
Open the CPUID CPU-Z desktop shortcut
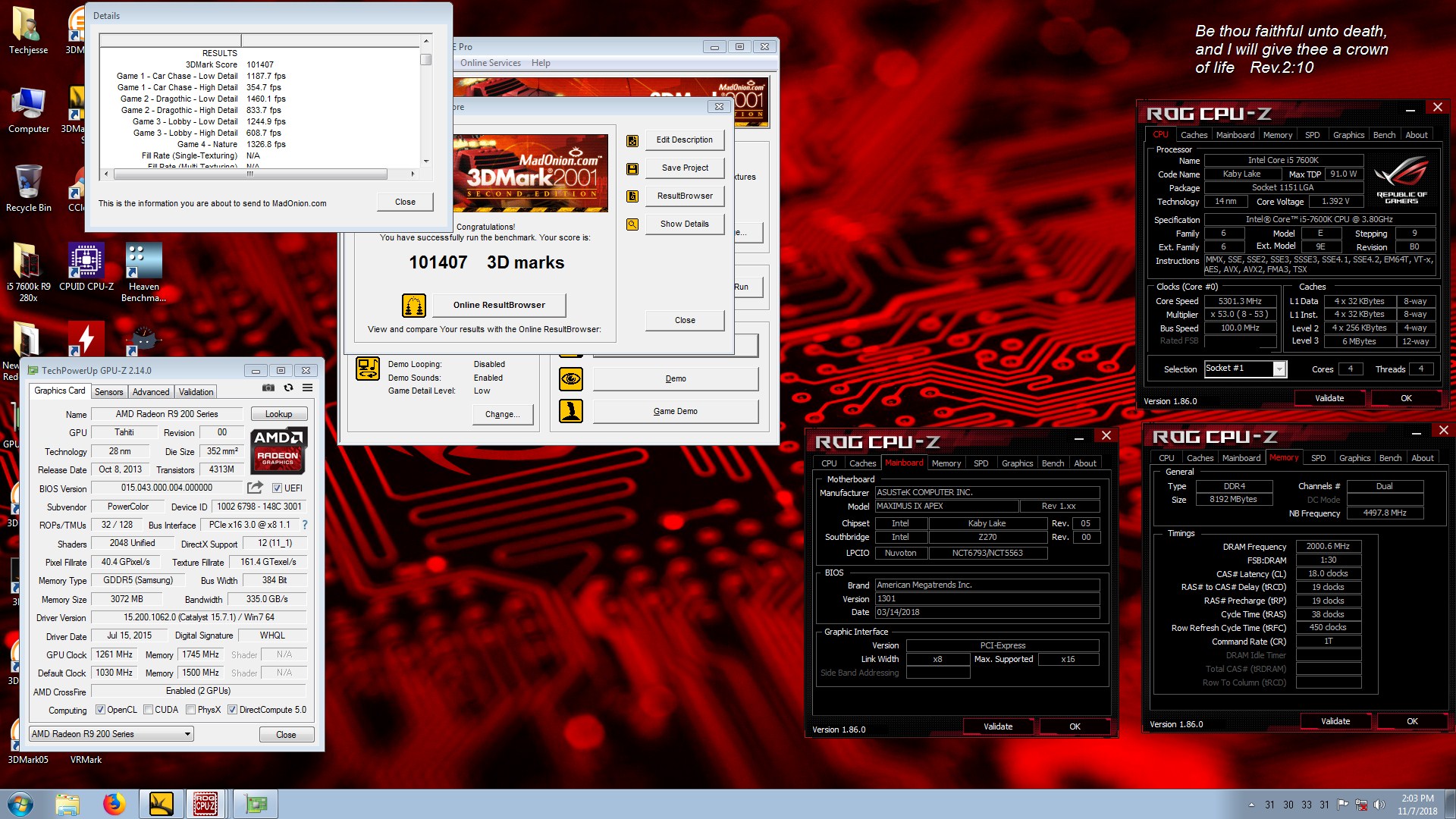[x=86, y=266]
